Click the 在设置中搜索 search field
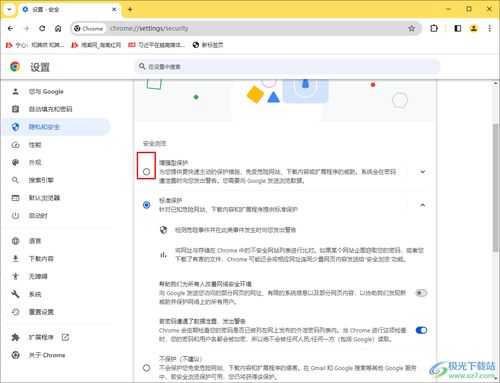This screenshot has width=500, height=383. [287, 67]
